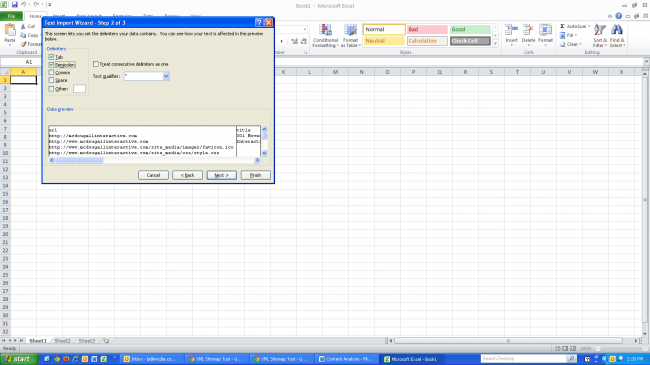
Task: Select the Home ribbon tab
Action: [x=35, y=16]
